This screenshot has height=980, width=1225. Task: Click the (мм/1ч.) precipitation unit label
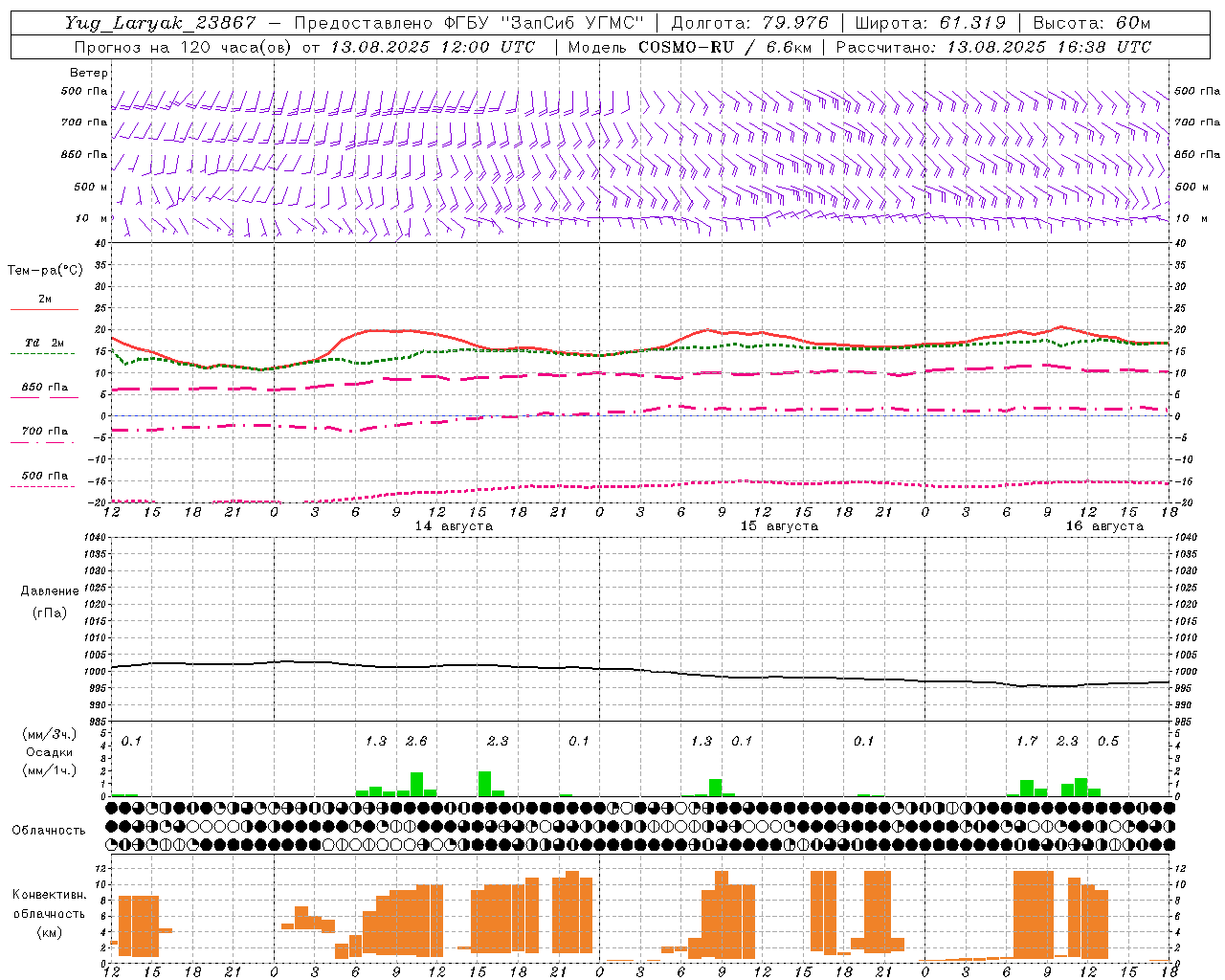coord(50,769)
